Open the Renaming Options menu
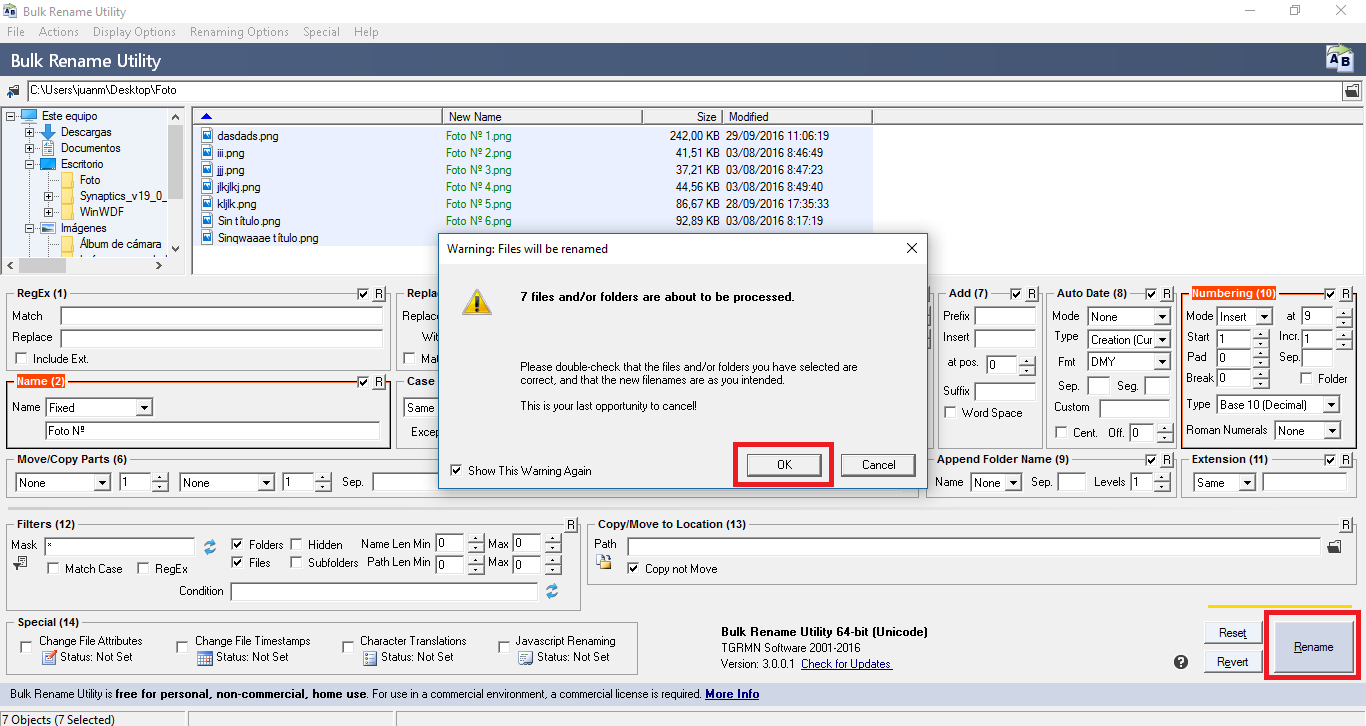The height and width of the screenshot is (726, 1366). coord(239,32)
